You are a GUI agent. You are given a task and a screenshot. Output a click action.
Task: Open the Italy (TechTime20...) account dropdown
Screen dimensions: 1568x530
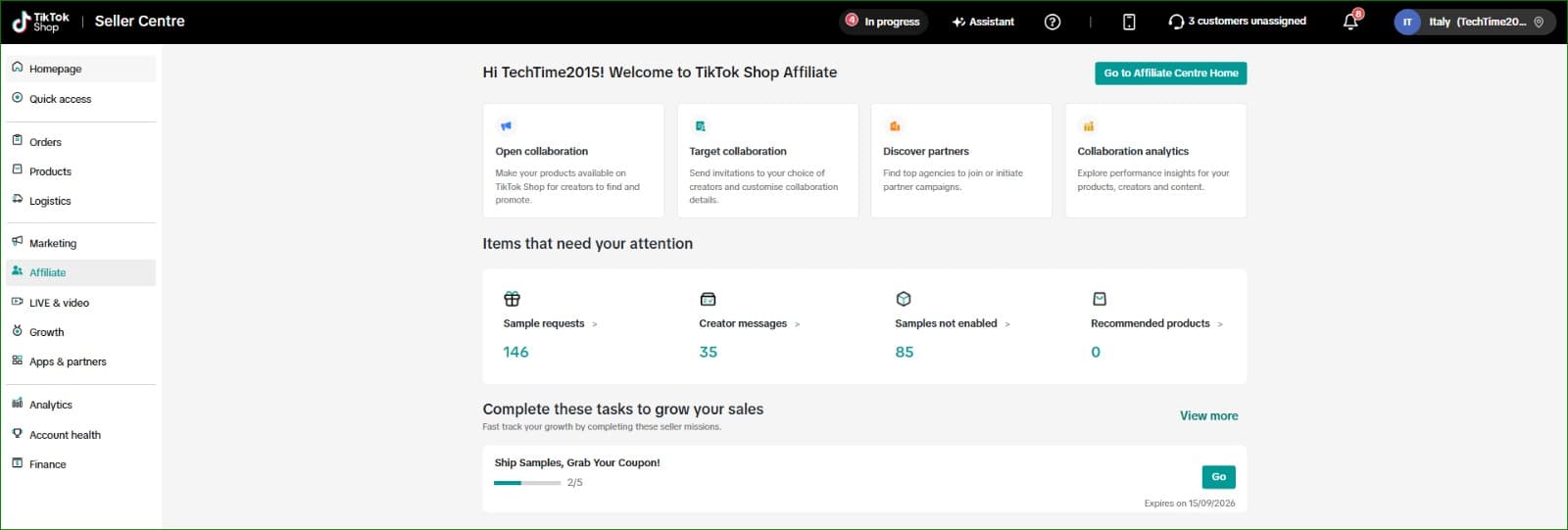(x=1475, y=22)
